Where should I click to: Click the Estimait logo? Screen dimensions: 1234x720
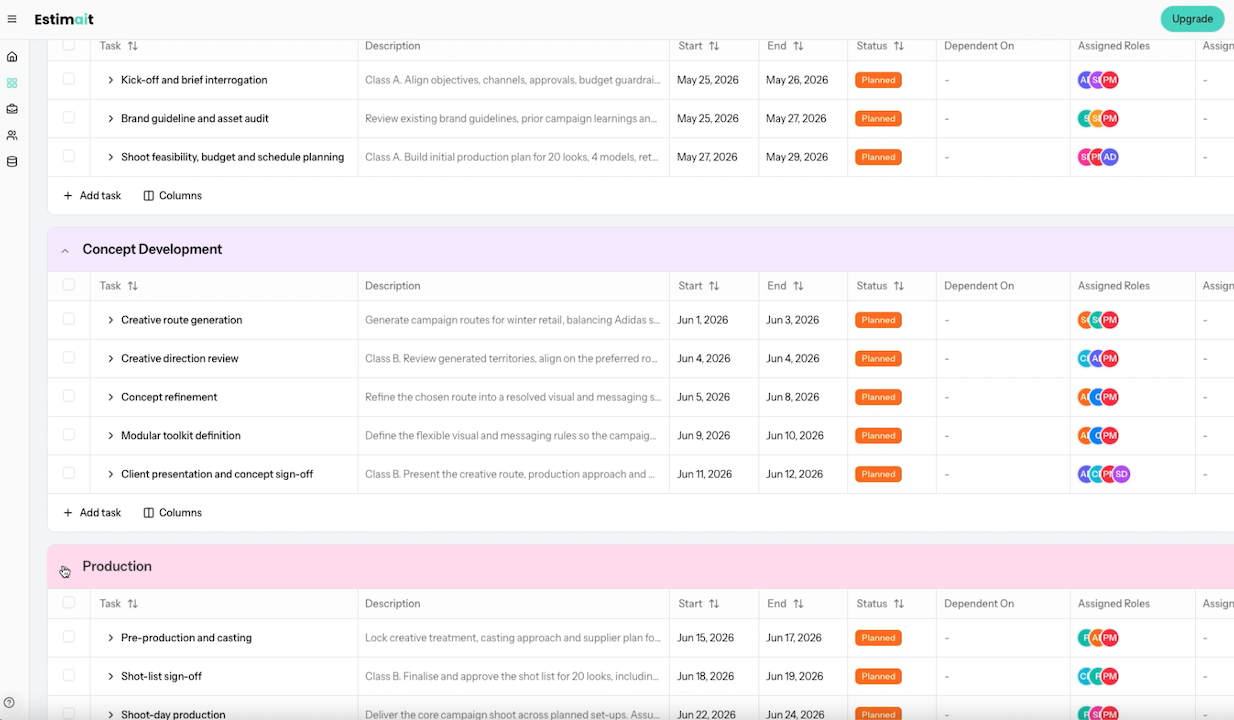(64, 19)
